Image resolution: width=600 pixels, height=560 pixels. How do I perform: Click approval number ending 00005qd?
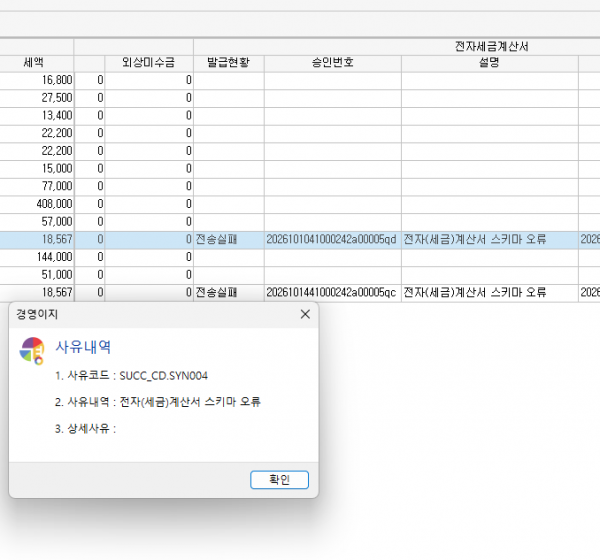[x=331, y=240]
